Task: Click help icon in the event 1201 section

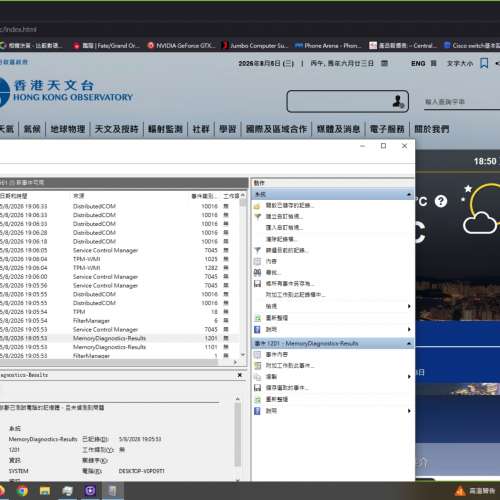Action: (x=257, y=411)
